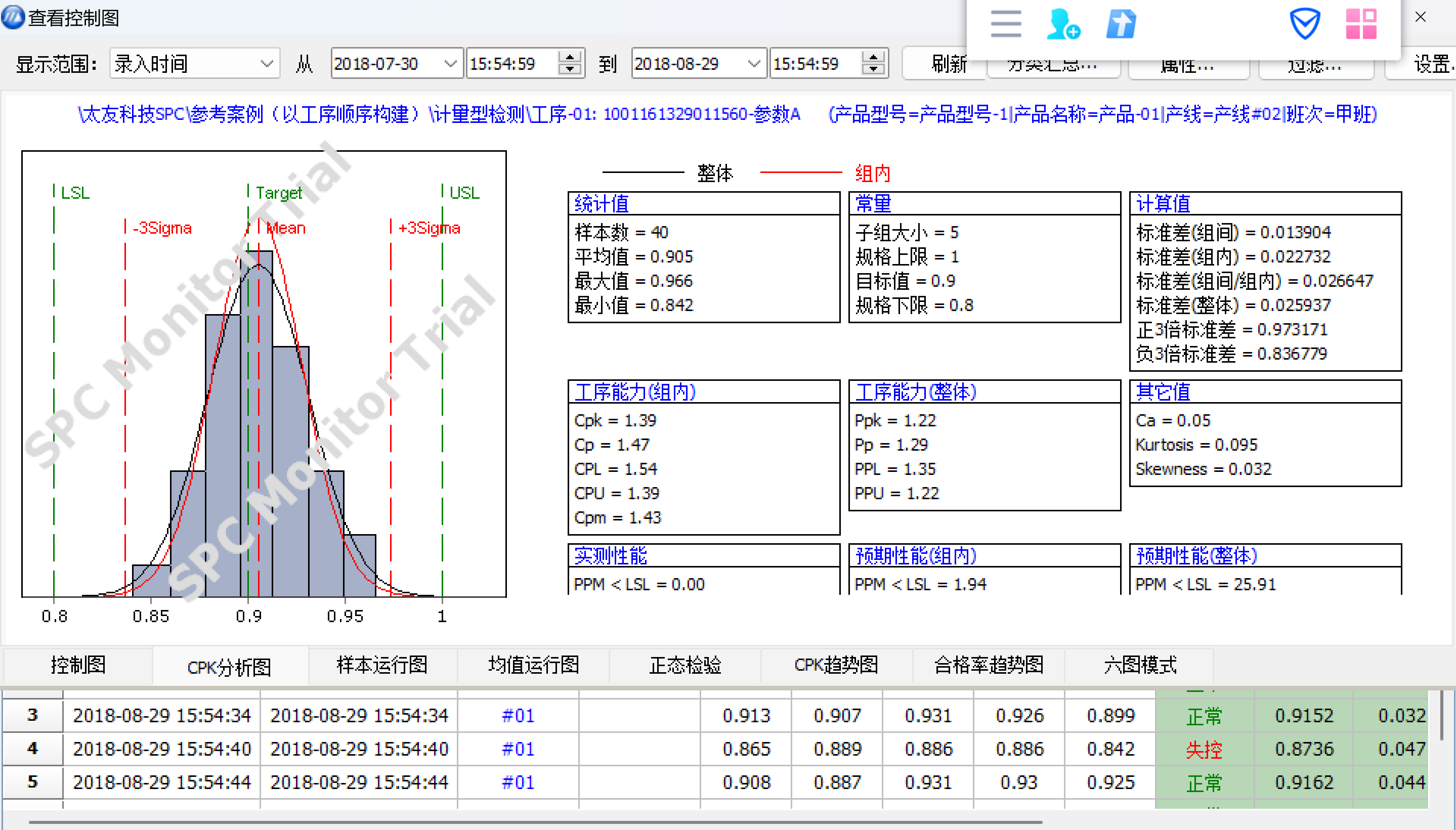Click the pink grid apps icon
1456x830 pixels.
tap(1361, 24)
